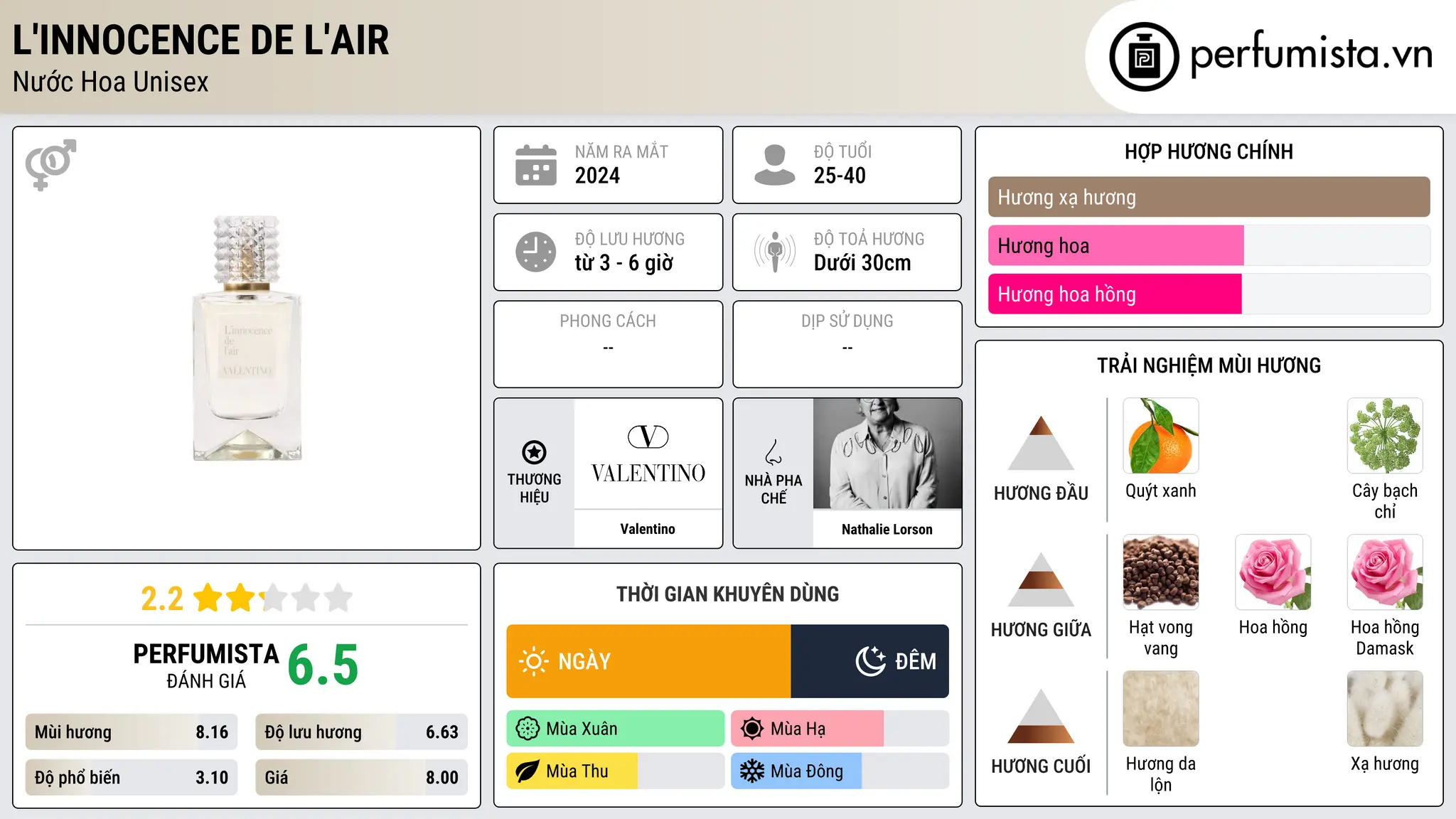The width and height of the screenshot is (1456, 819).
Task: Click the Hương đầu pyramid icon
Action: [x=1041, y=443]
